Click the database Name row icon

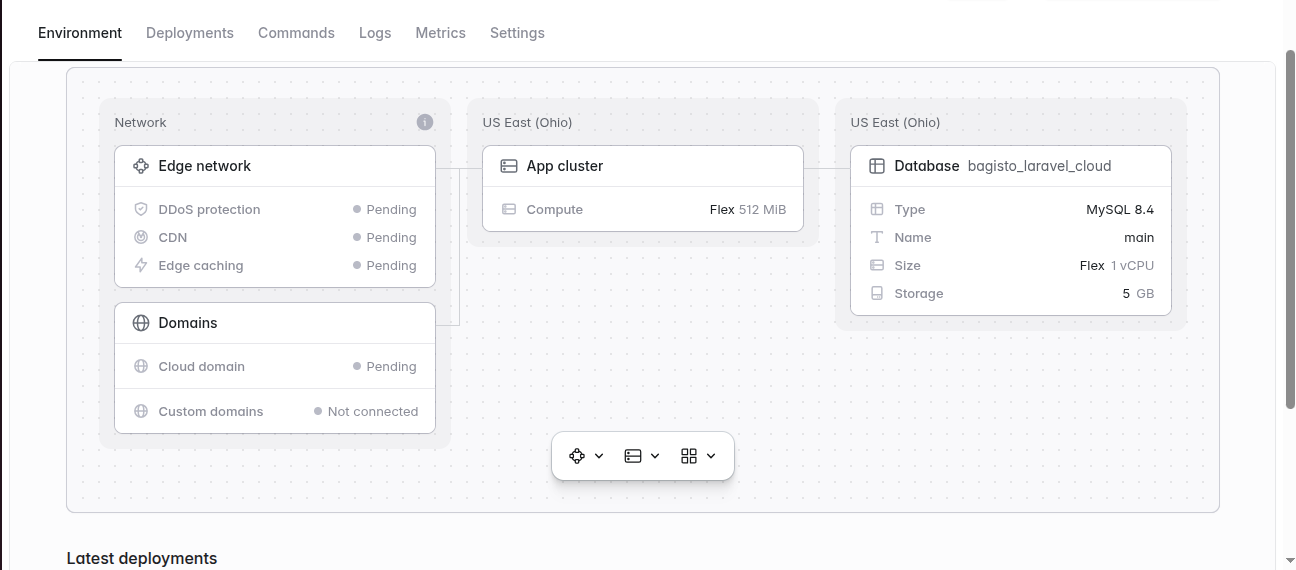coord(877,238)
